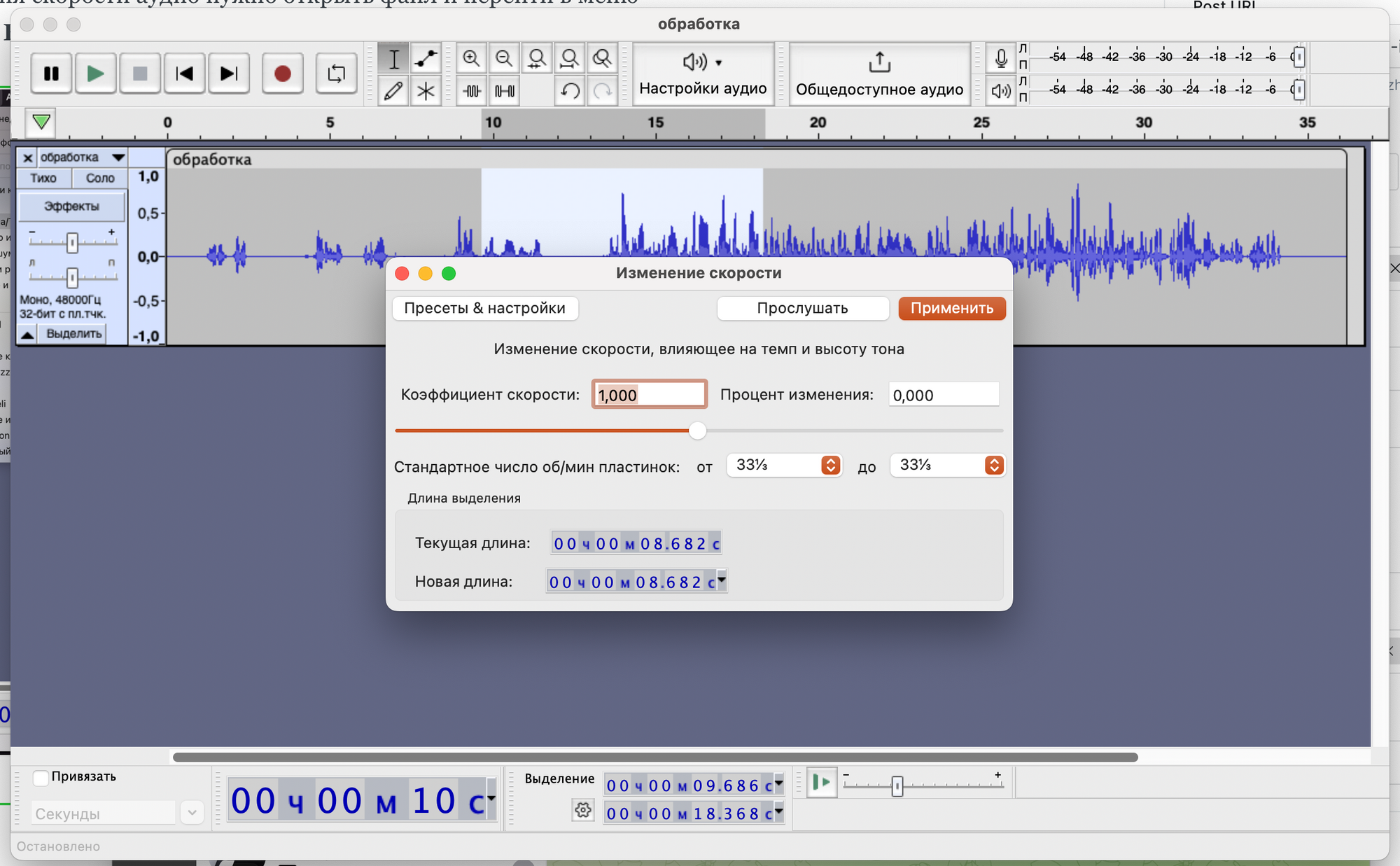Open the обработка track name dropdown

pyautogui.click(x=118, y=158)
